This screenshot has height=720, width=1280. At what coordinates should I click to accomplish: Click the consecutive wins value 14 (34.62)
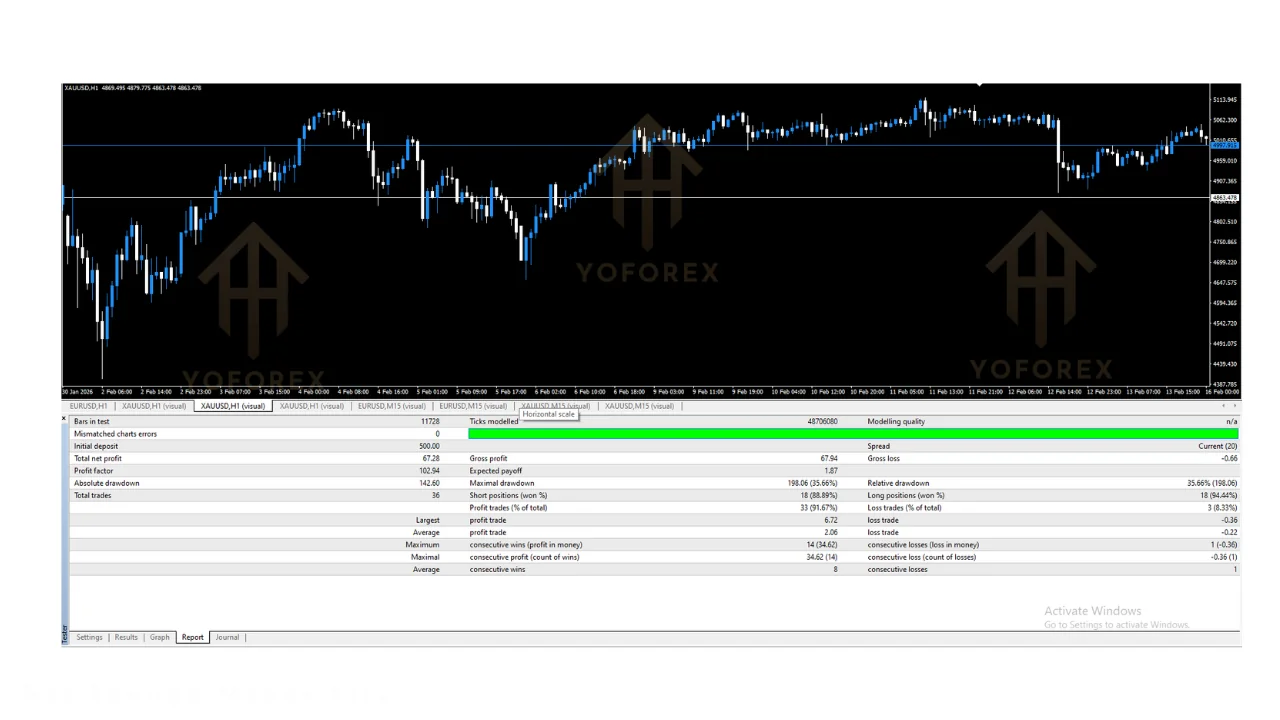click(820, 545)
